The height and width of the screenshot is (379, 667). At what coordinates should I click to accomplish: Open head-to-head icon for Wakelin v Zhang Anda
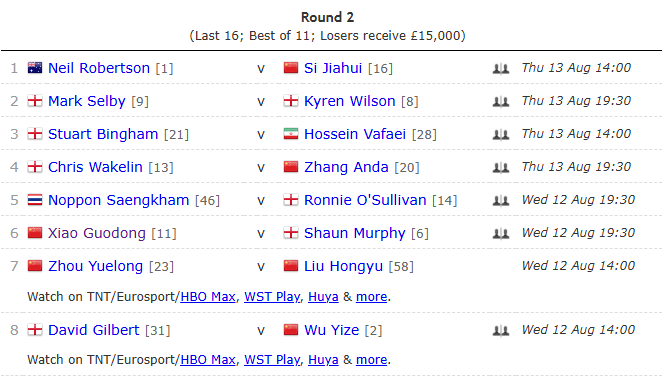(x=501, y=167)
